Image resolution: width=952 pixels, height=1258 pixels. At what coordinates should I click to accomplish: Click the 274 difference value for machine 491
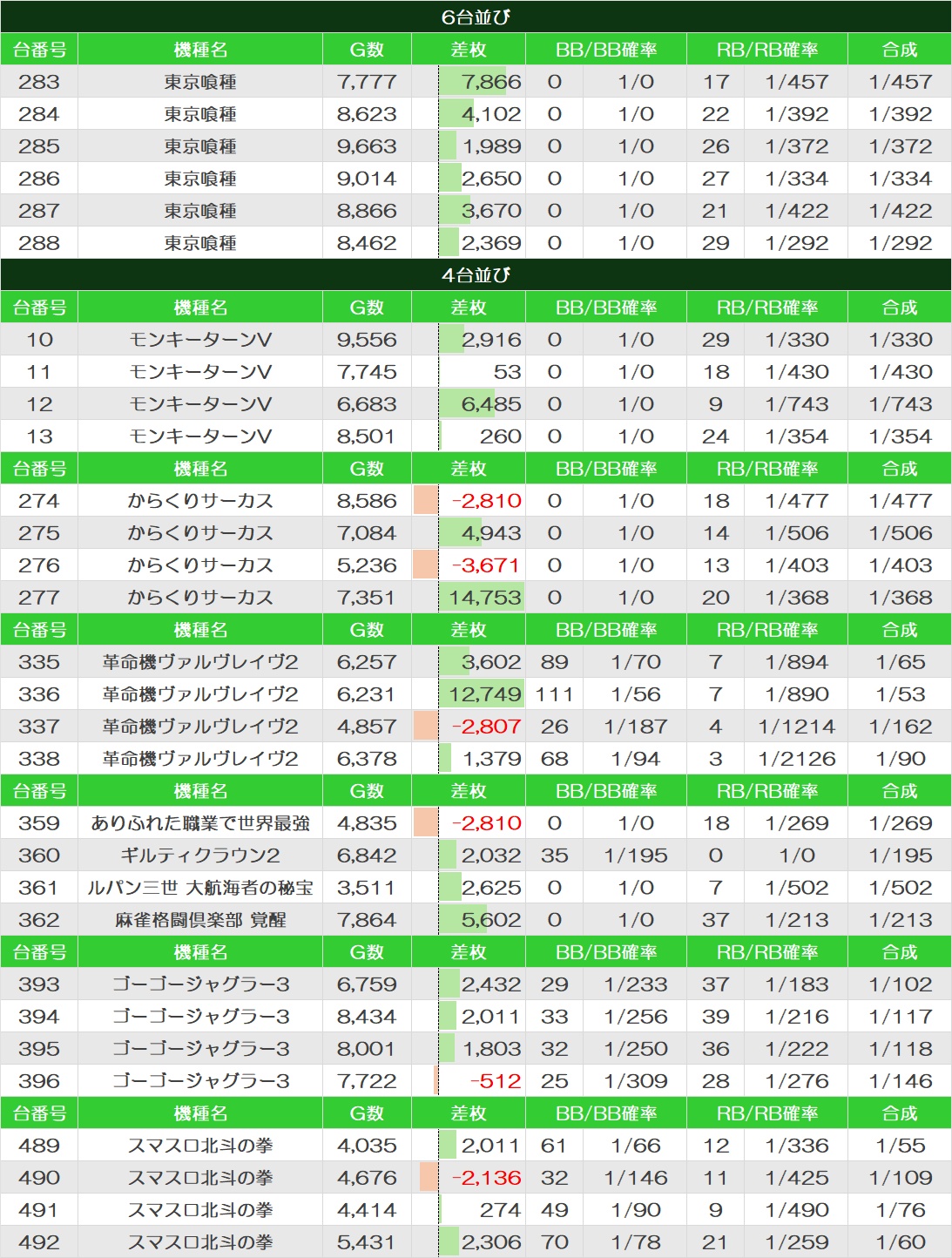point(501,1210)
